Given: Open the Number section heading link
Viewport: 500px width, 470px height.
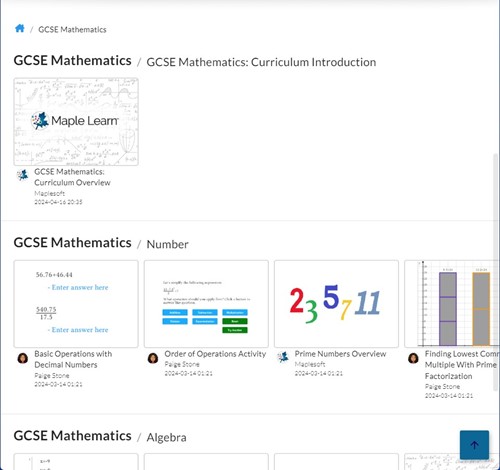Looking at the screenshot, I should (x=167, y=244).
